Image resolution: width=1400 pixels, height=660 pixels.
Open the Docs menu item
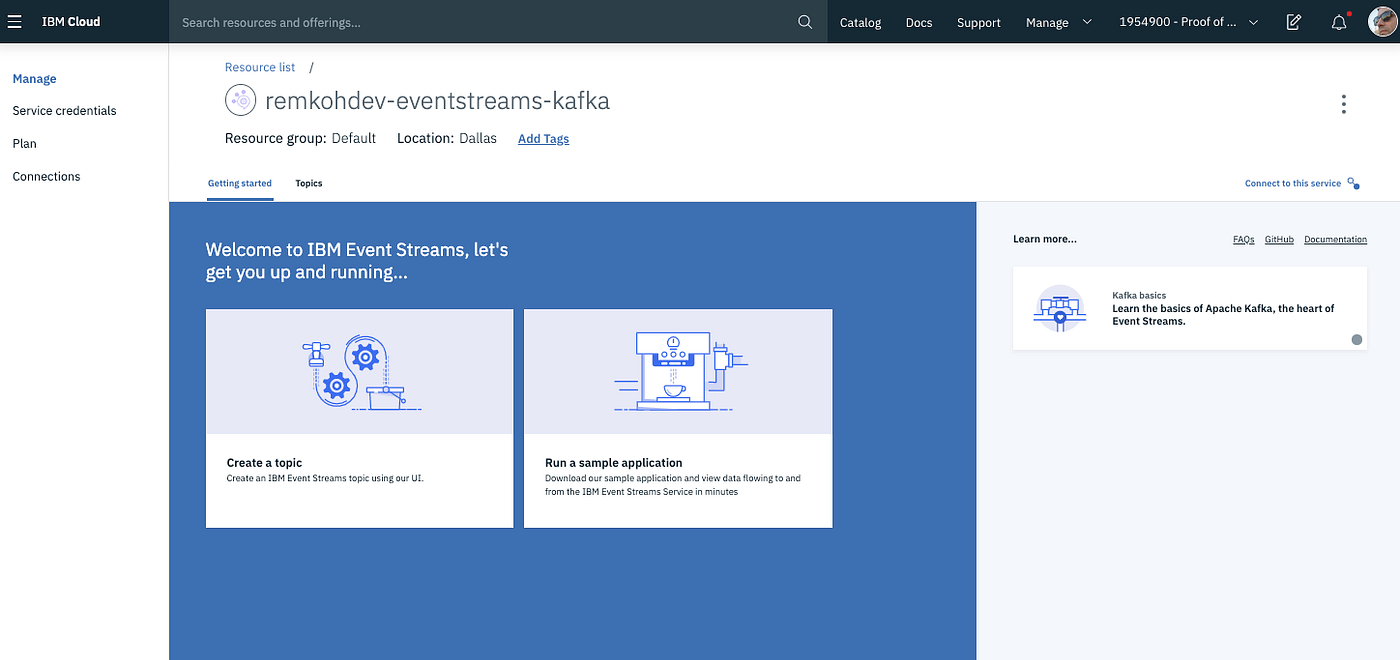coord(918,21)
